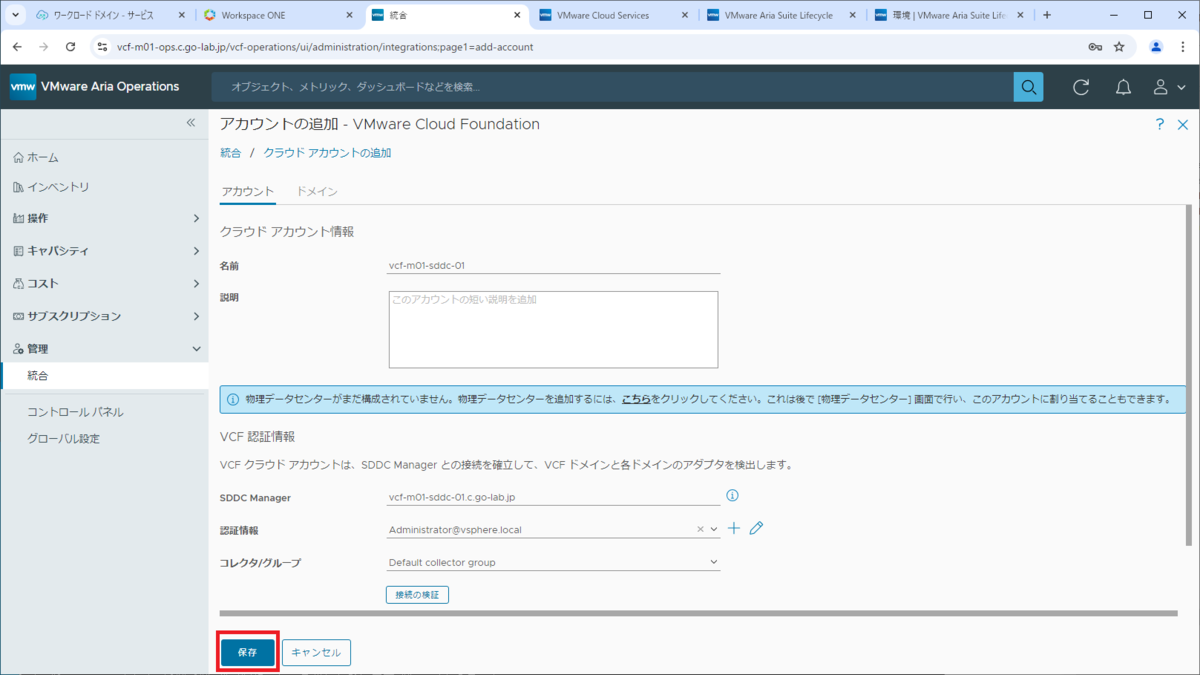
Task: Go to Home in sidebar
Action: pos(36,157)
